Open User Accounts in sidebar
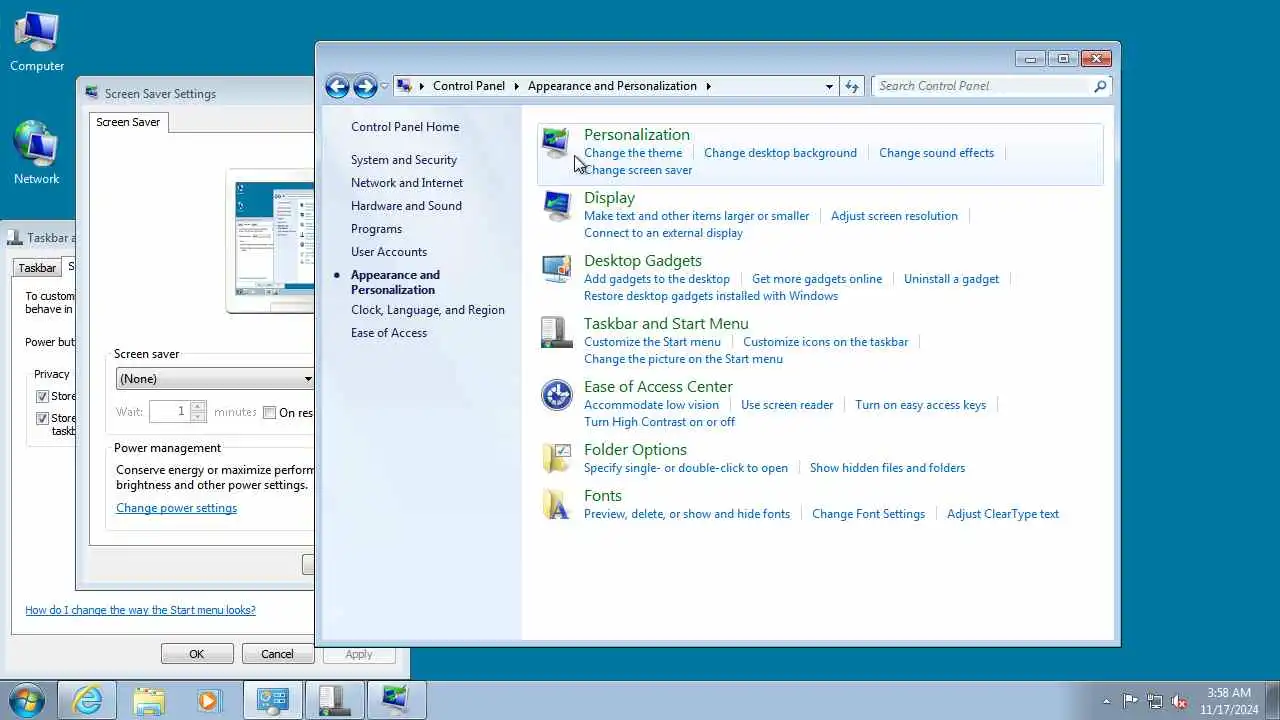The image size is (1280, 720). pyautogui.click(x=389, y=252)
